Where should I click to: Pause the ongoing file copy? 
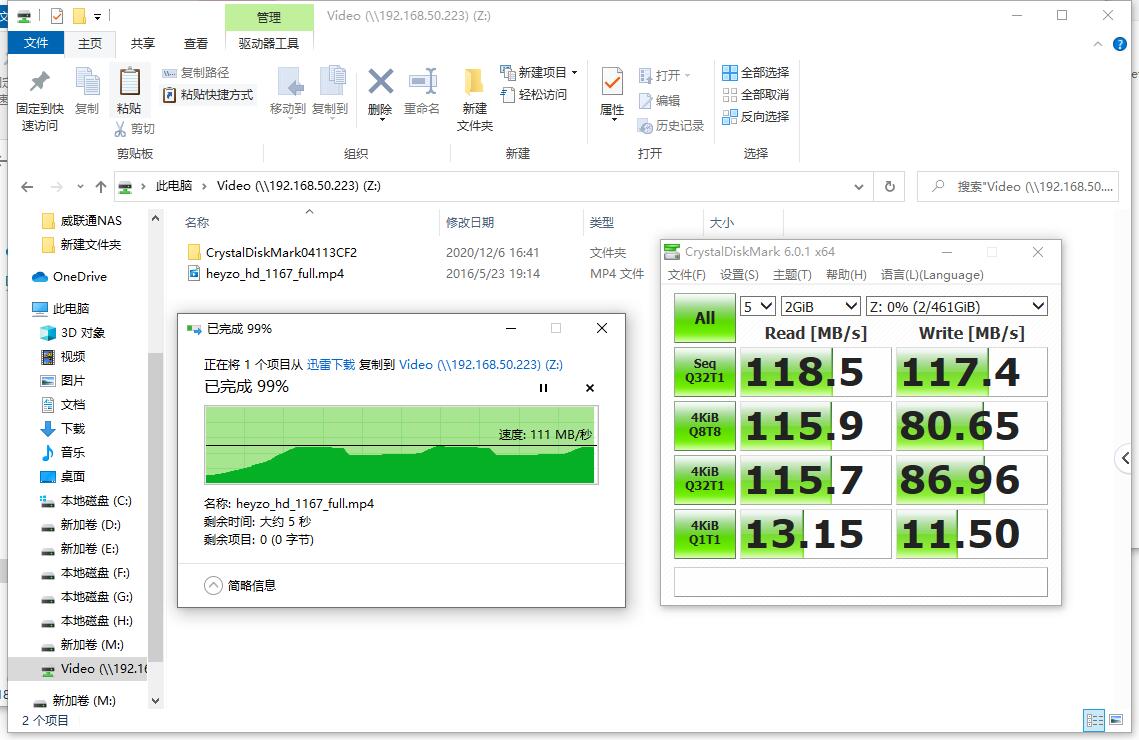543,388
